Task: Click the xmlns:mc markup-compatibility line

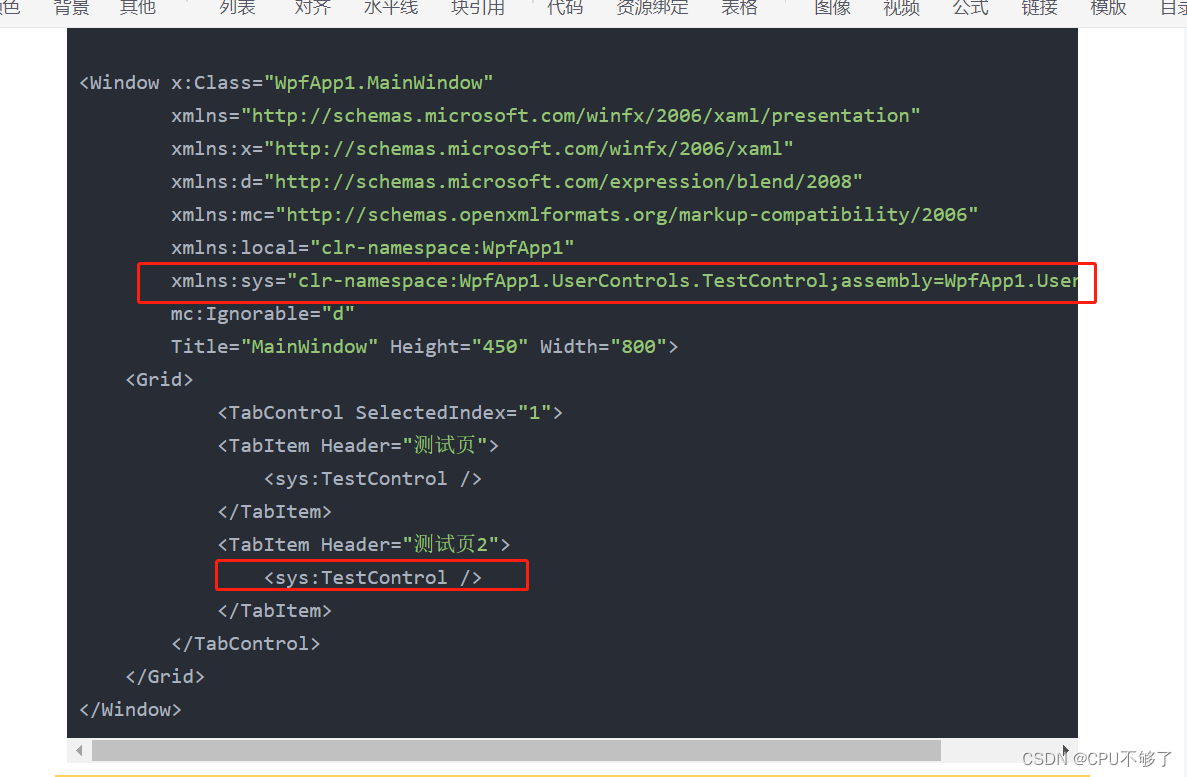Action: pos(574,214)
